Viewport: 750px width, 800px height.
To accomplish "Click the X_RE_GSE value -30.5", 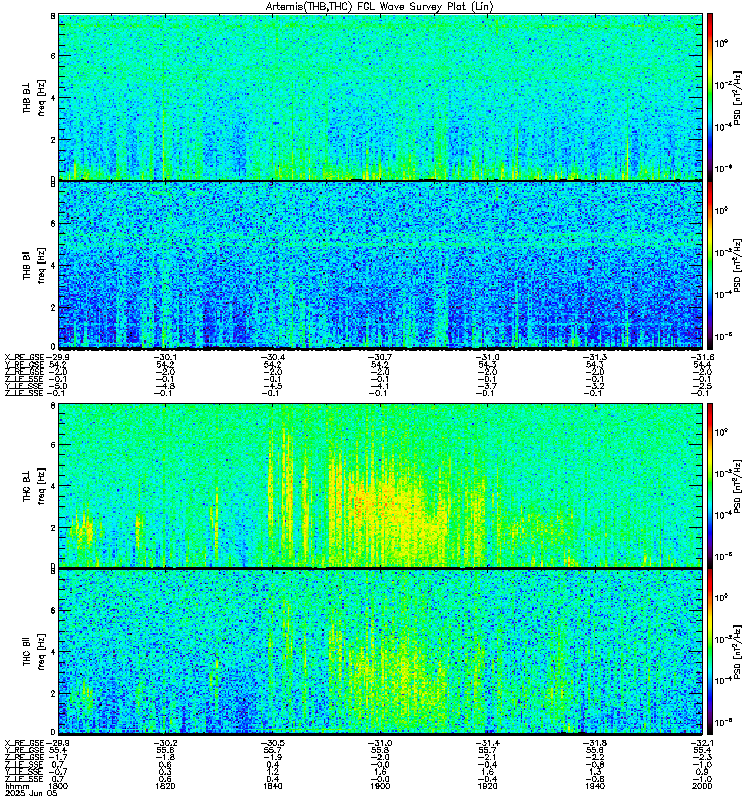I will click(x=272, y=743).
